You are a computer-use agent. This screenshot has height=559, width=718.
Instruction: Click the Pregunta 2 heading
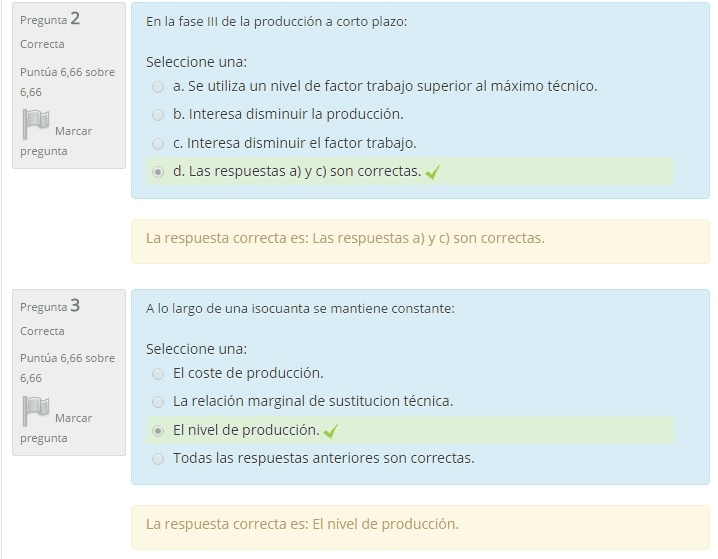(x=50, y=19)
